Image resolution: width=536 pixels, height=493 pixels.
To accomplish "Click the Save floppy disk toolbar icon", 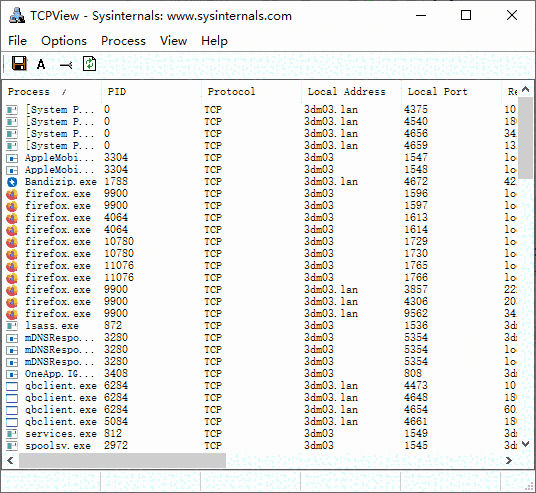I will [x=19, y=64].
